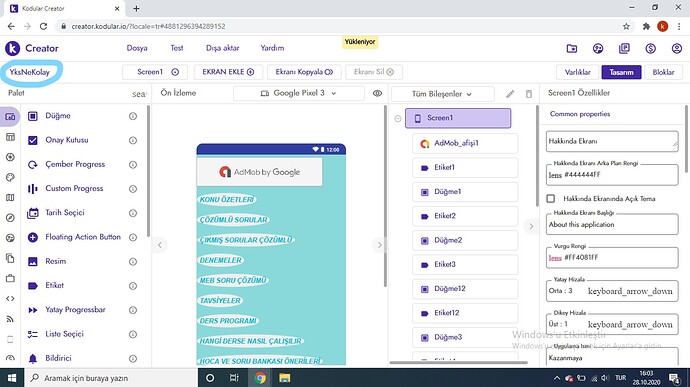Screen dimensions: 690x387
Task: Edit the Vurgu Rengi color field
Action: point(612,258)
